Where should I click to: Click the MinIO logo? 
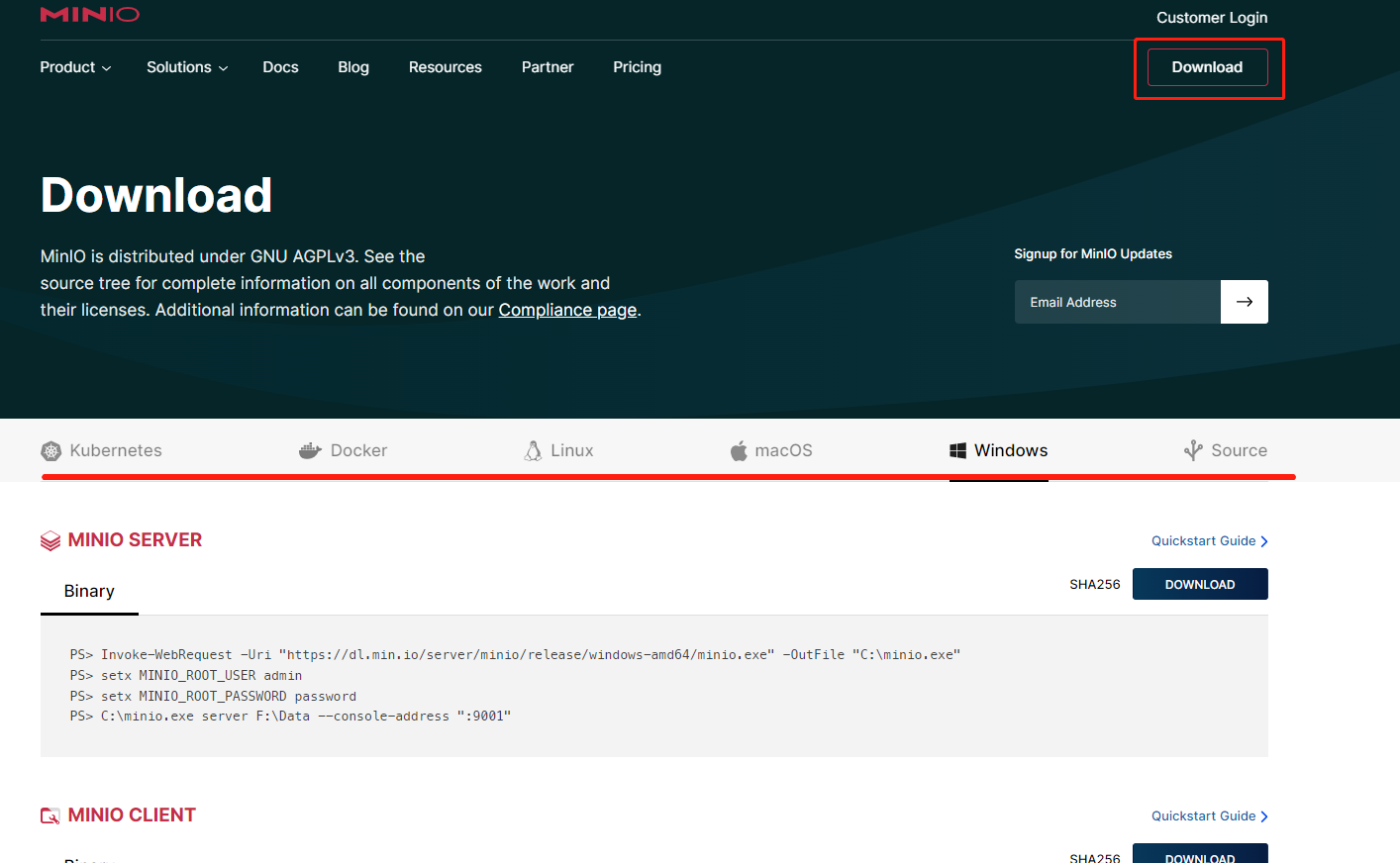[x=90, y=14]
